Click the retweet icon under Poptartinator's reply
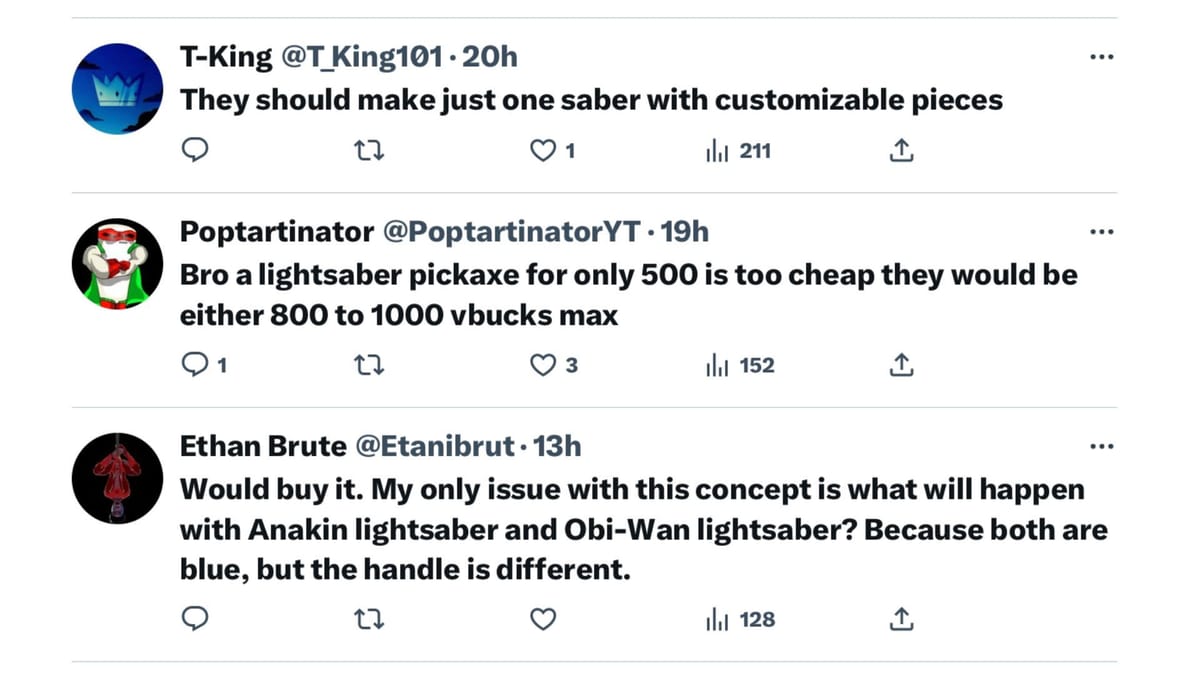This screenshot has width=1200, height=675. point(369,365)
